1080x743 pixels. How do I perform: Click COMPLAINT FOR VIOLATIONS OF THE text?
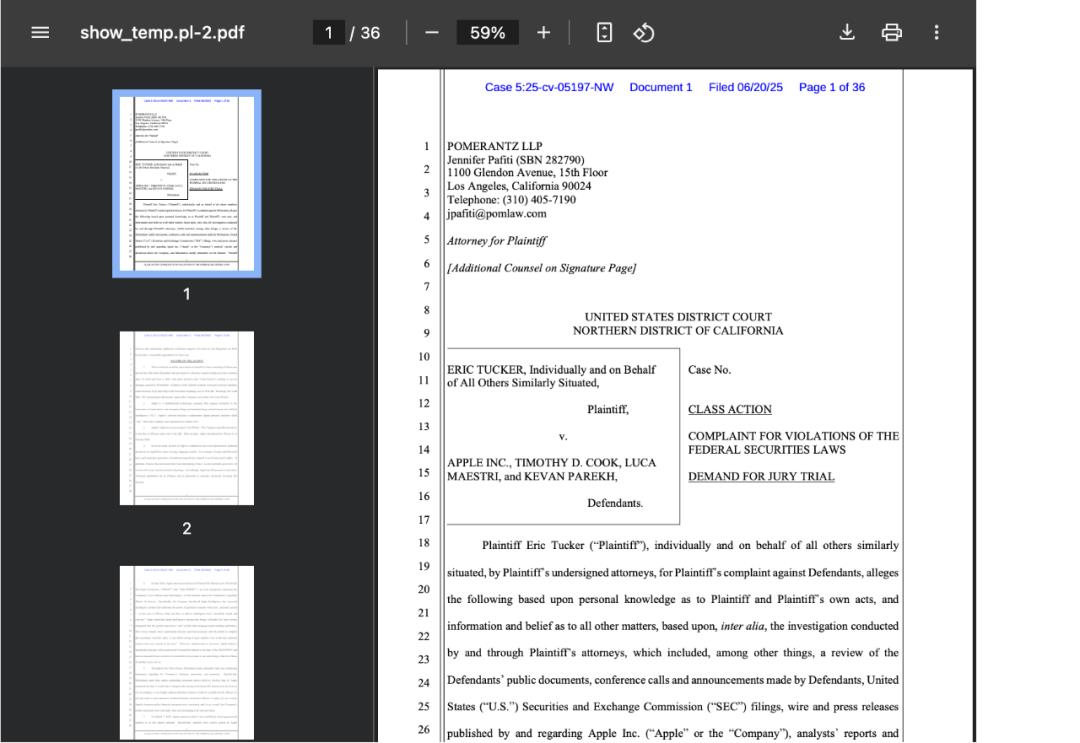coord(793,436)
